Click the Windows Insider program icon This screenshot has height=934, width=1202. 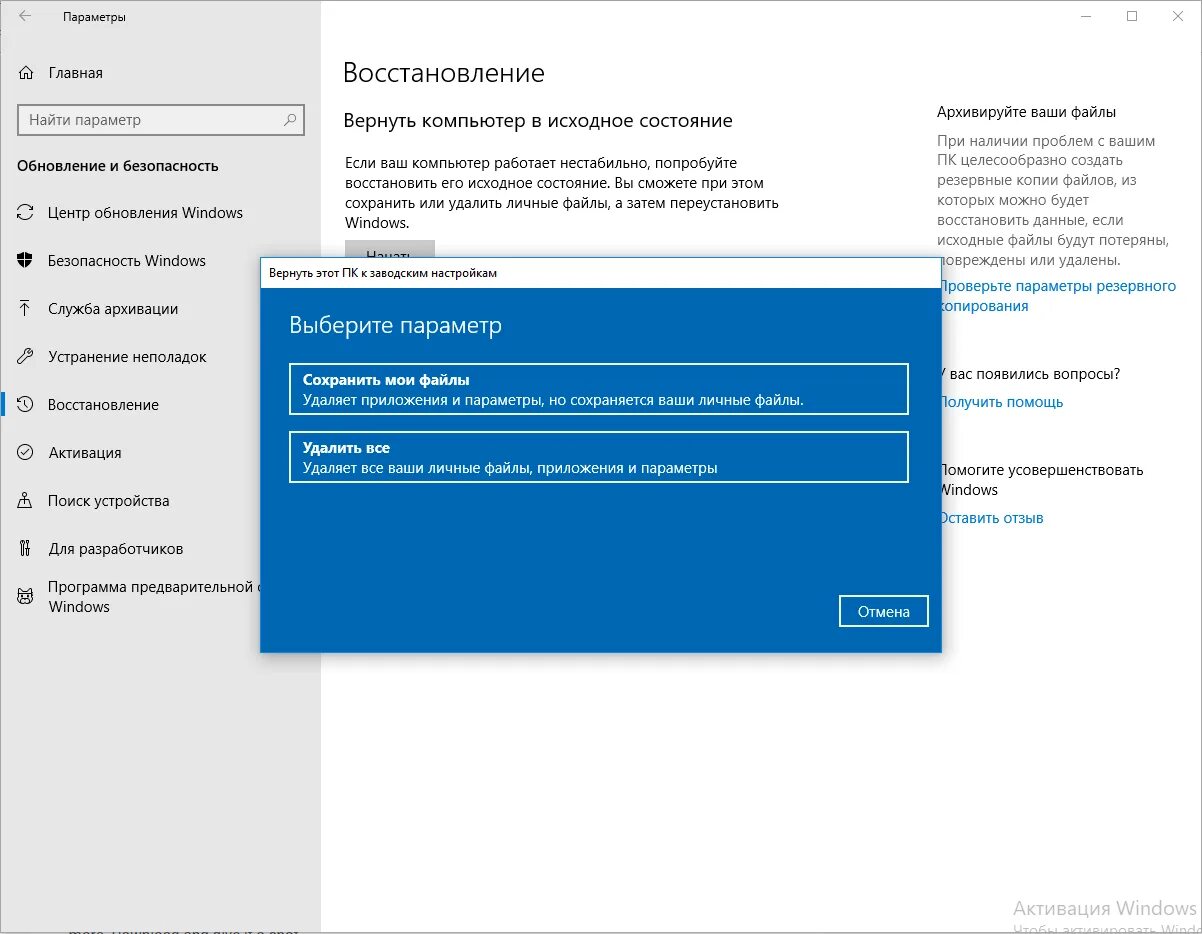pos(26,597)
